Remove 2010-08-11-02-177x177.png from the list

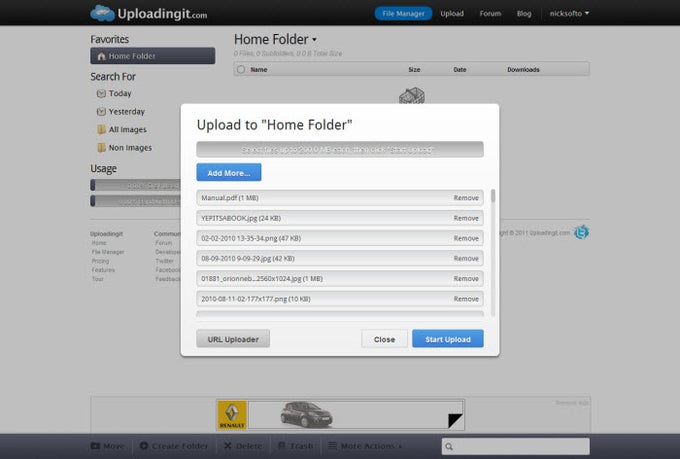[x=466, y=299]
